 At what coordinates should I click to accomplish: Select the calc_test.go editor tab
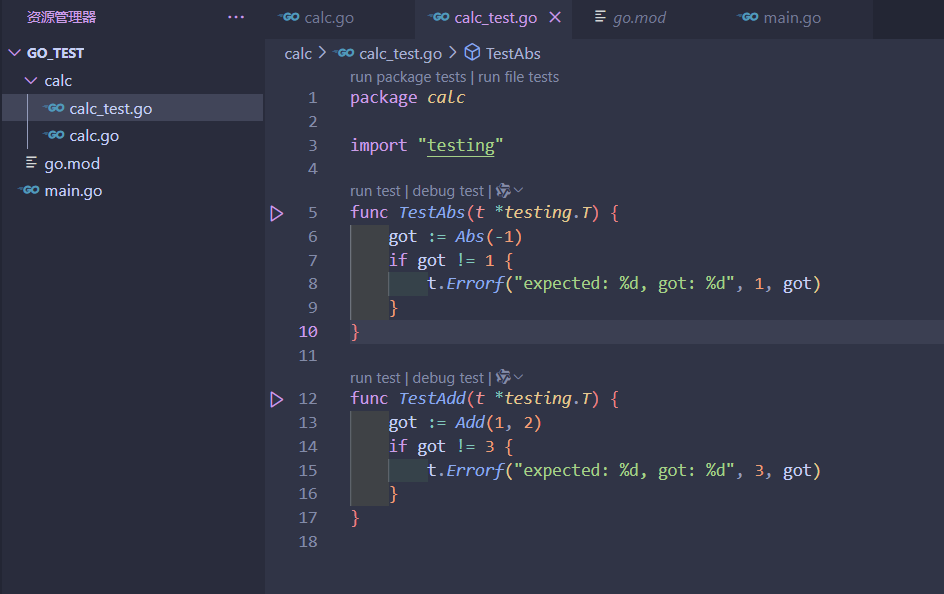click(x=493, y=18)
